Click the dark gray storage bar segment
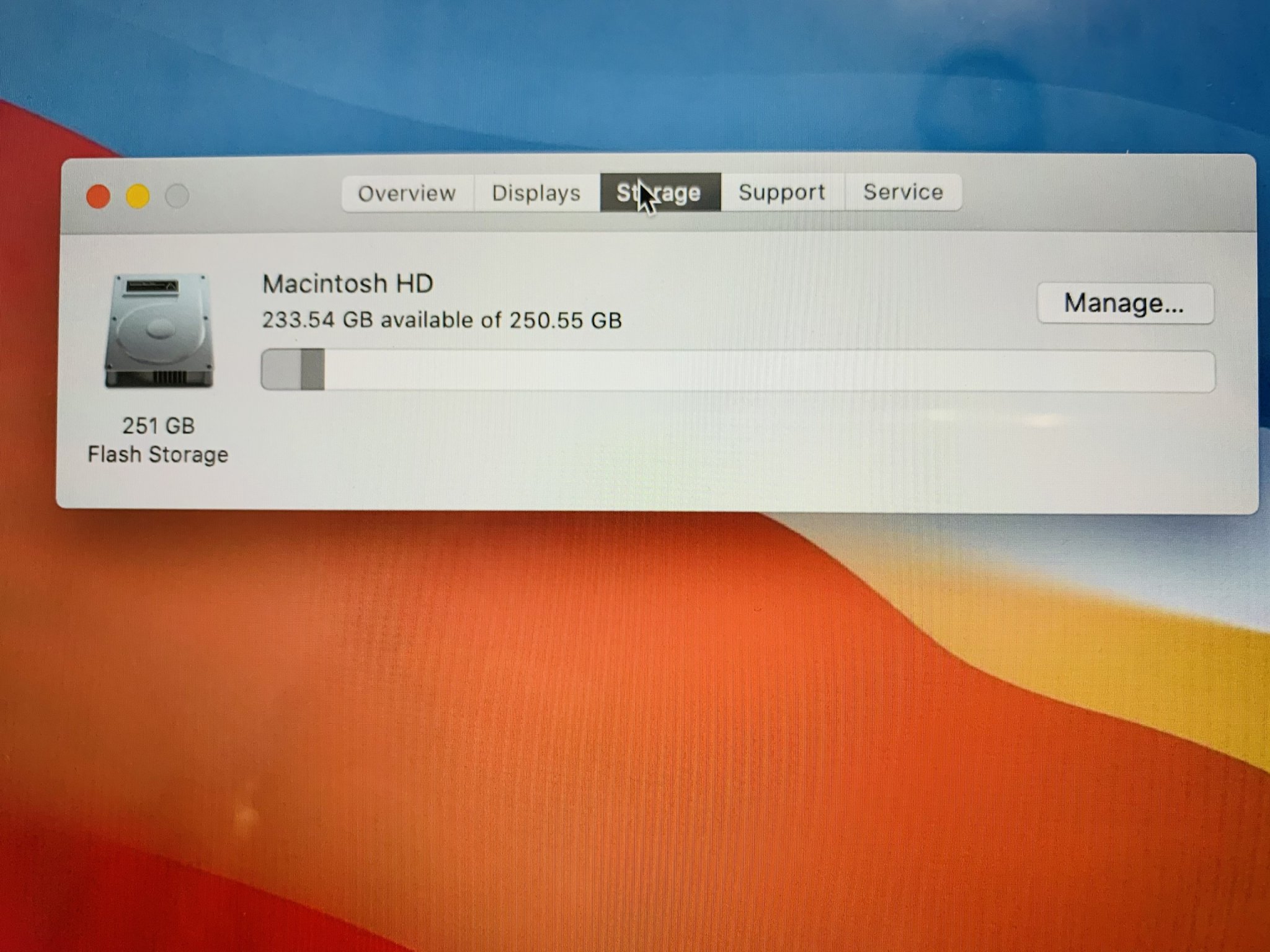 tap(313, 370)
